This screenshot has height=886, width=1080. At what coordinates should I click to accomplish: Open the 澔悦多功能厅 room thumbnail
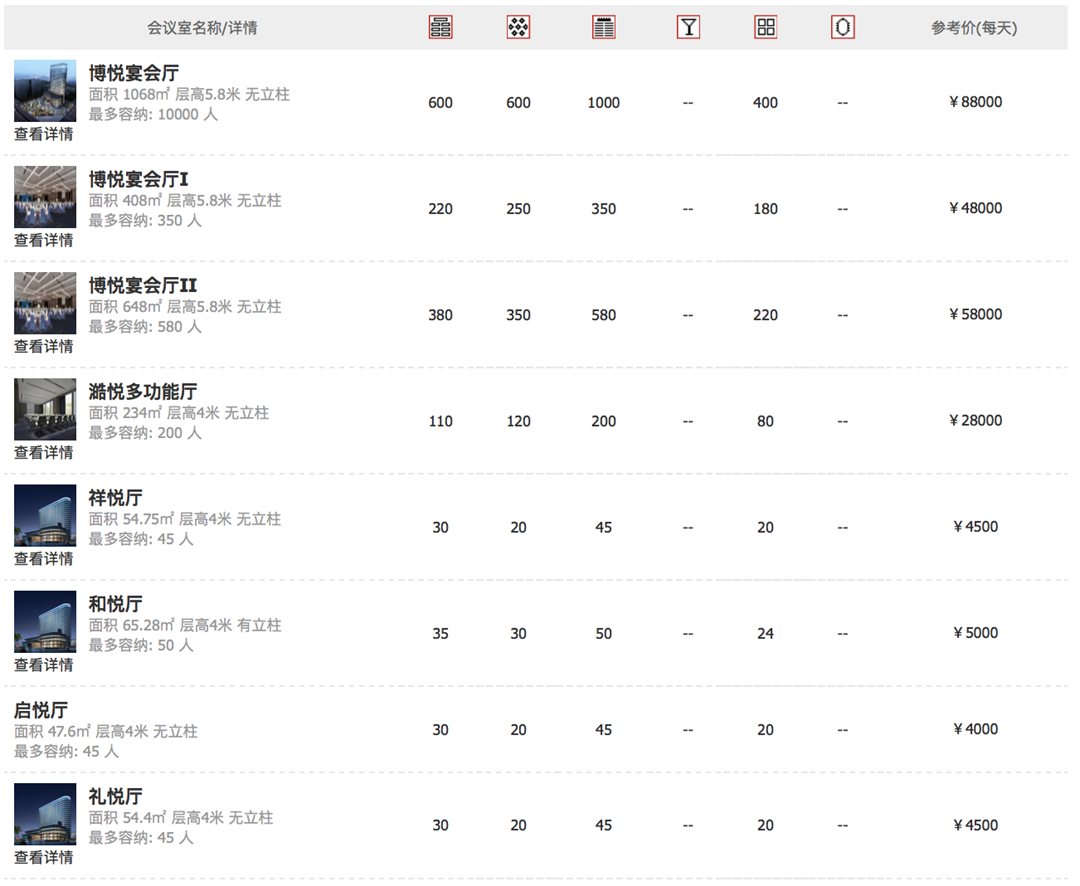[45, 409]
